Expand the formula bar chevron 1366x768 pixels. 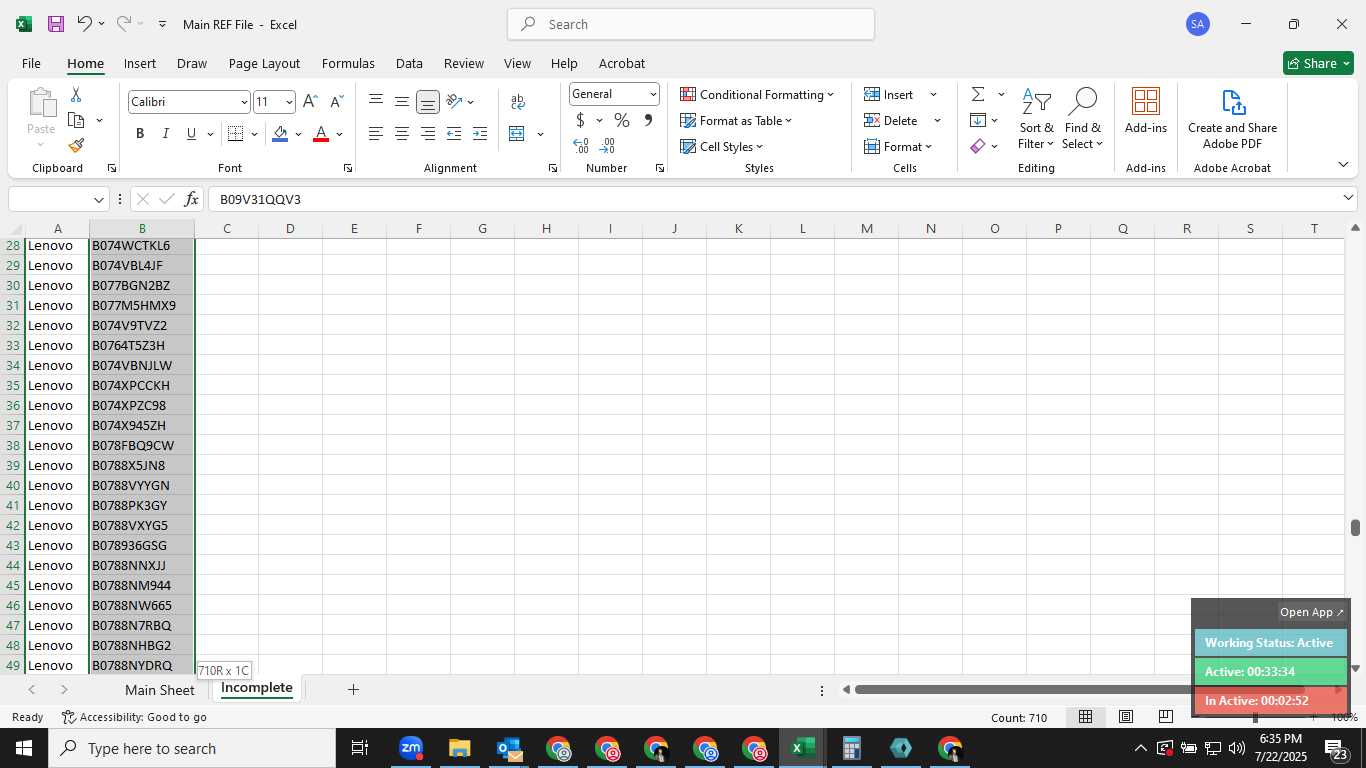[1348, 198]
